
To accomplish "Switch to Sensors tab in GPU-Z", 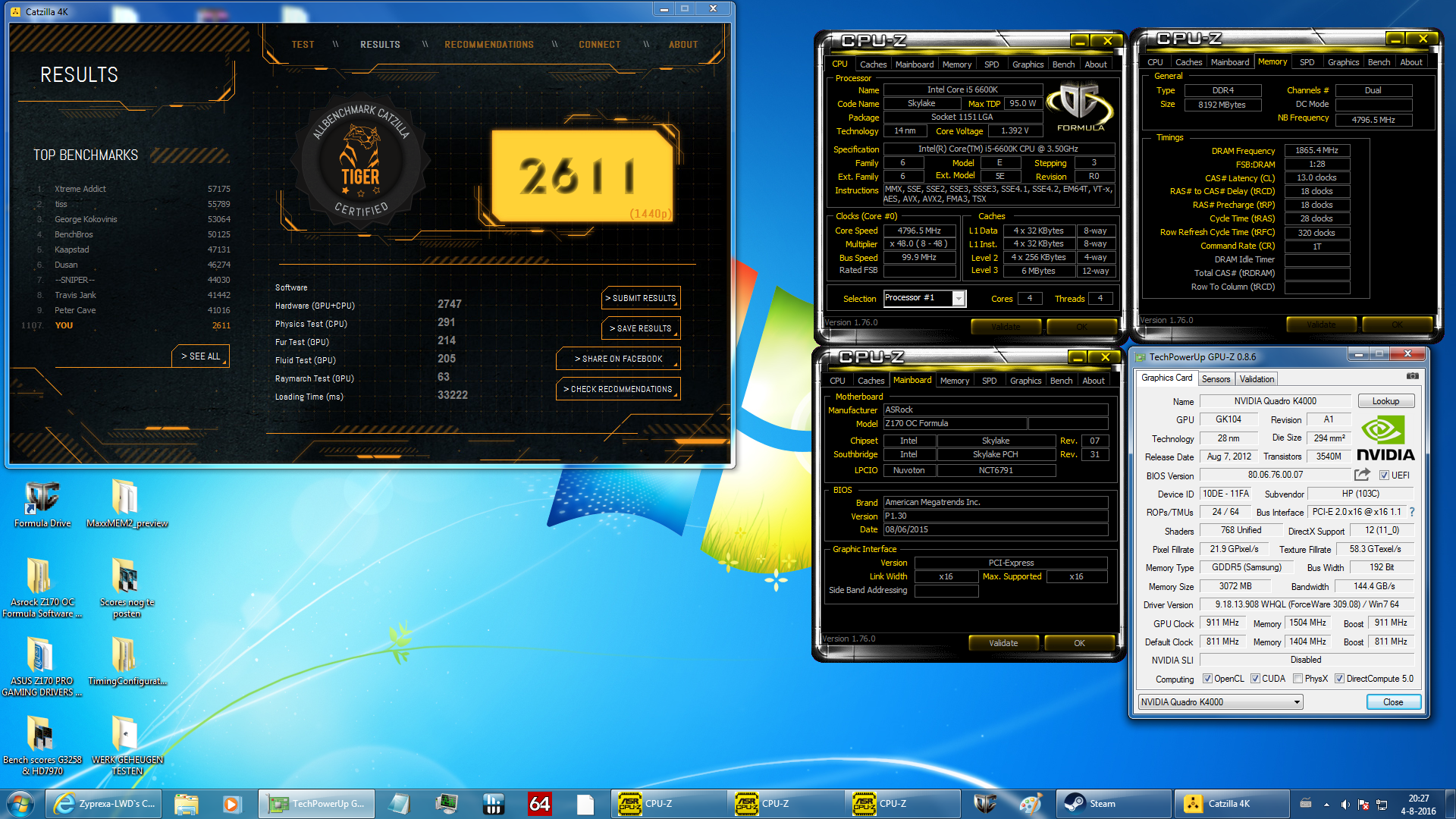I will coord(1216,378).
